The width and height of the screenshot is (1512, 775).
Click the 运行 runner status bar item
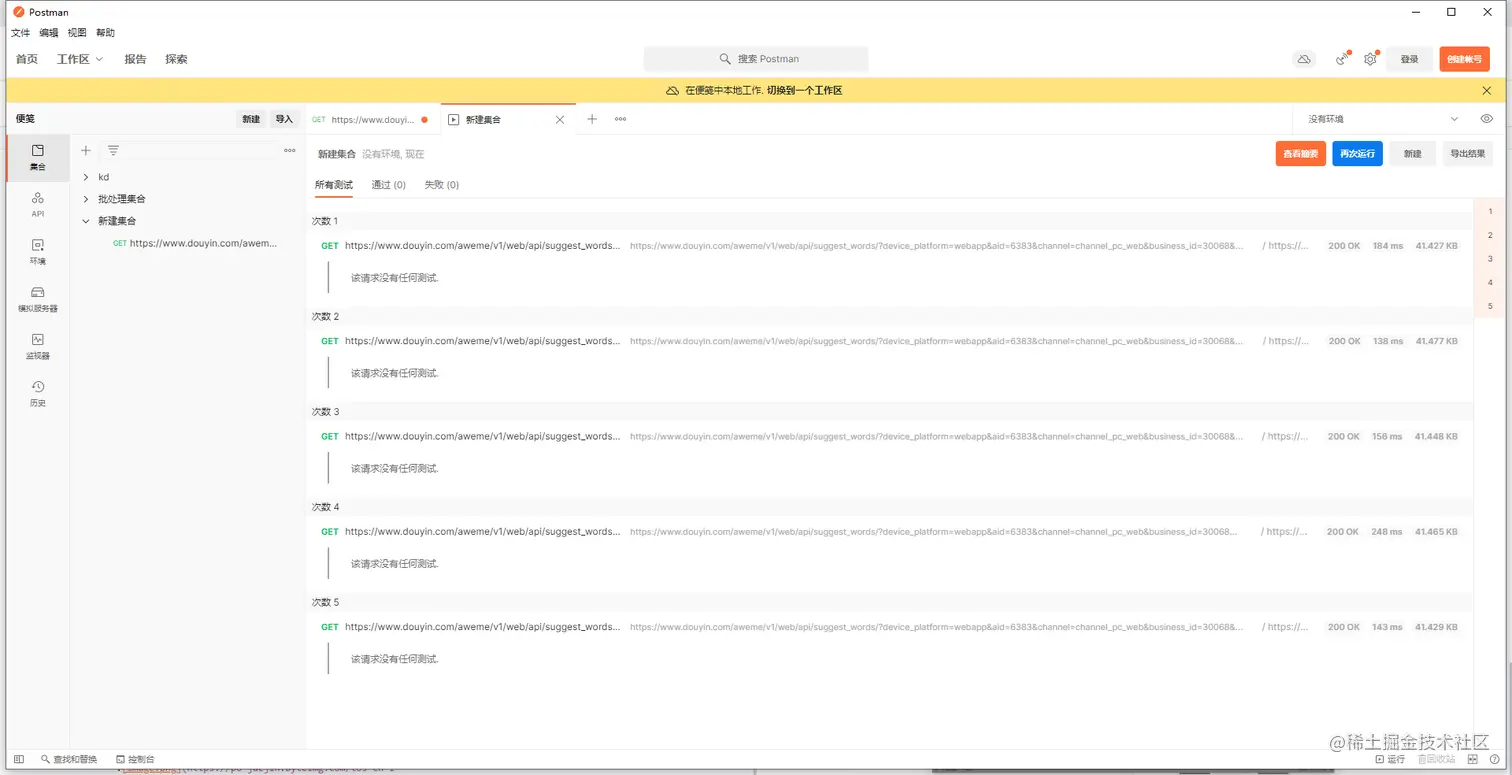point(1390,760)
